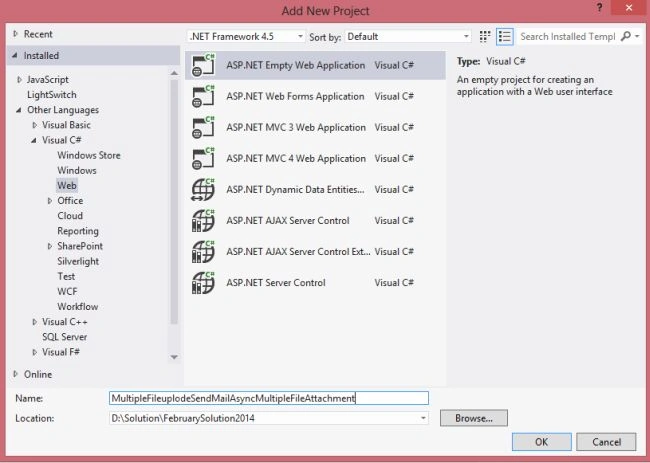Click the ASP.NET MVC 3 Web Application icon
This screenshot has height=463, width=650.
tap(203, 127)
